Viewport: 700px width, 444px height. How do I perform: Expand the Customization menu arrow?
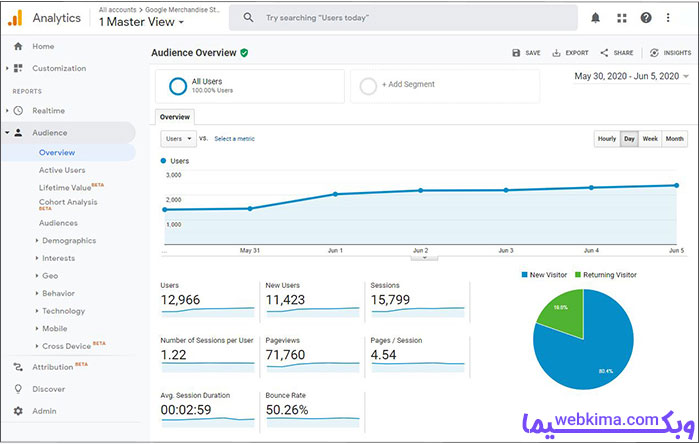tap(7, 68)
